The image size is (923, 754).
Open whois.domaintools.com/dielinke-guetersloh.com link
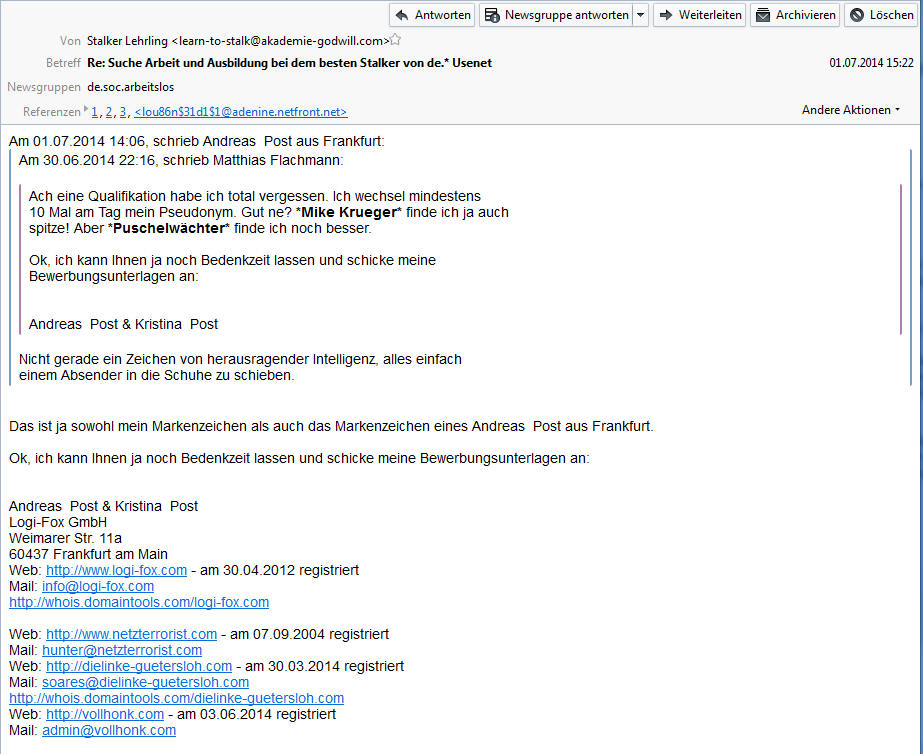tap(177, 698)
